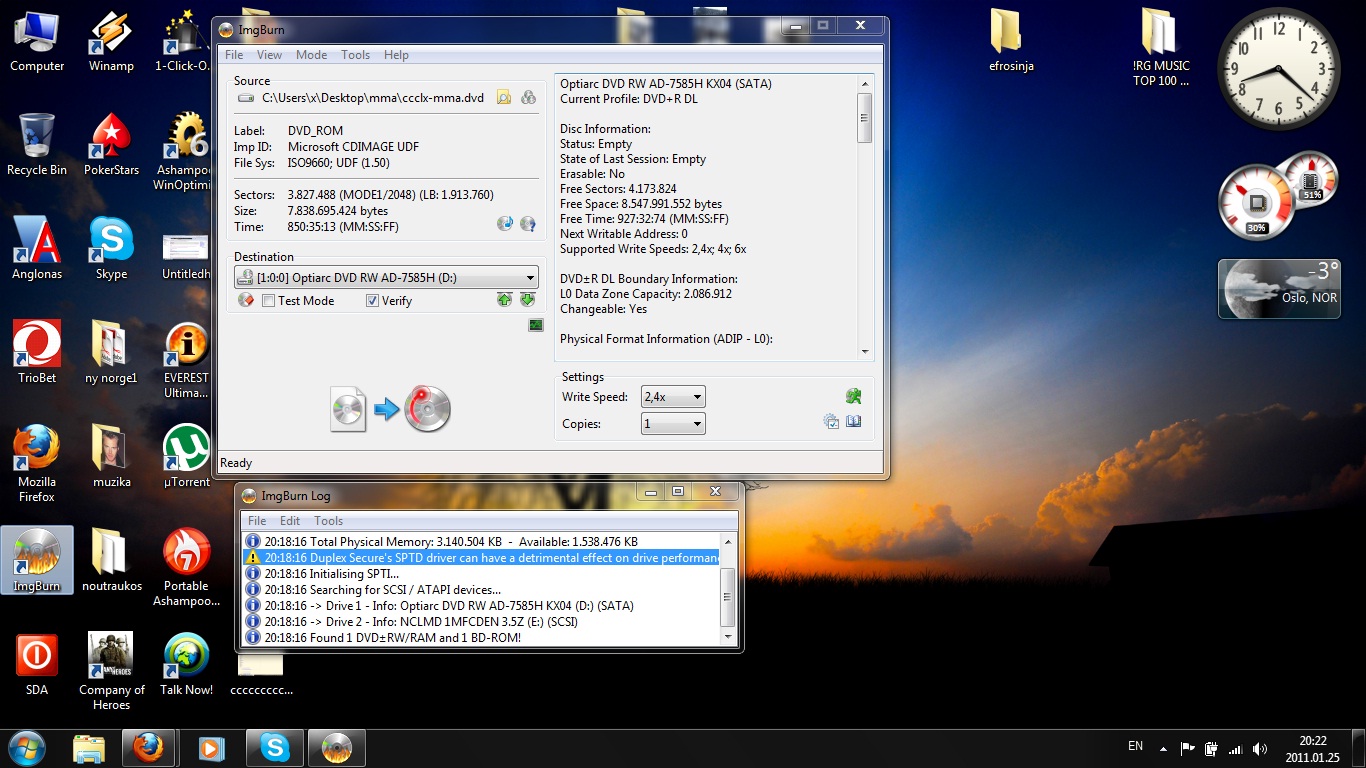
Task: Select the SPTD driver warning log line
Action: pyautogui.click(x=482, y=558)
